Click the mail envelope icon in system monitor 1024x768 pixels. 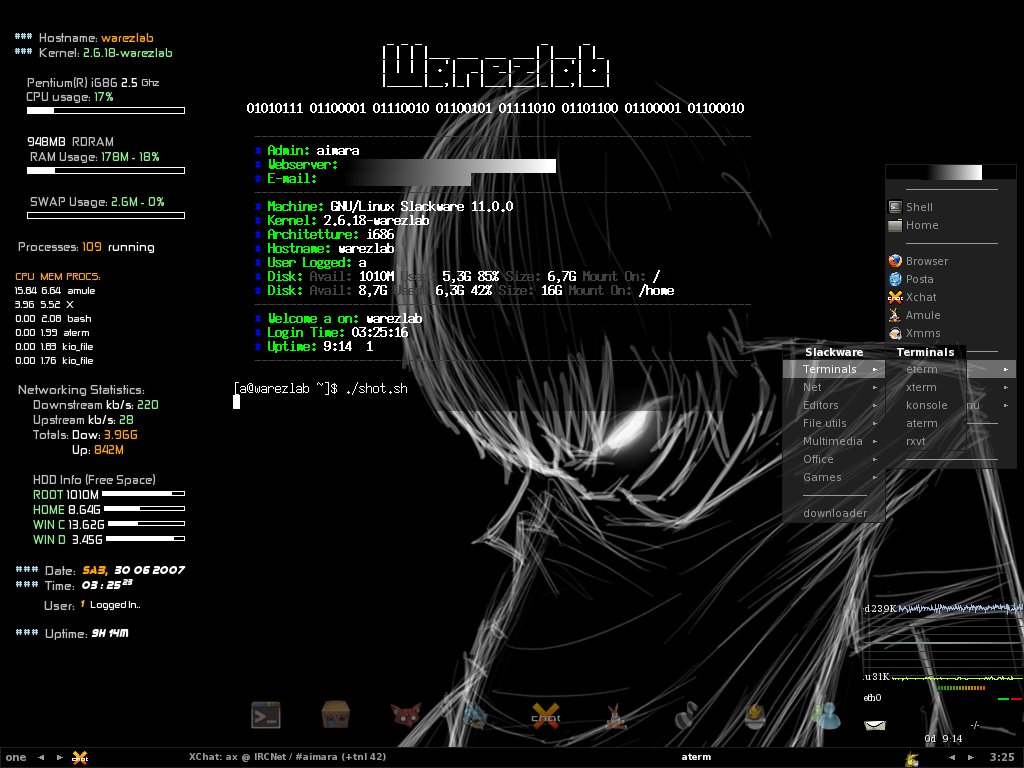coord(875,725)
